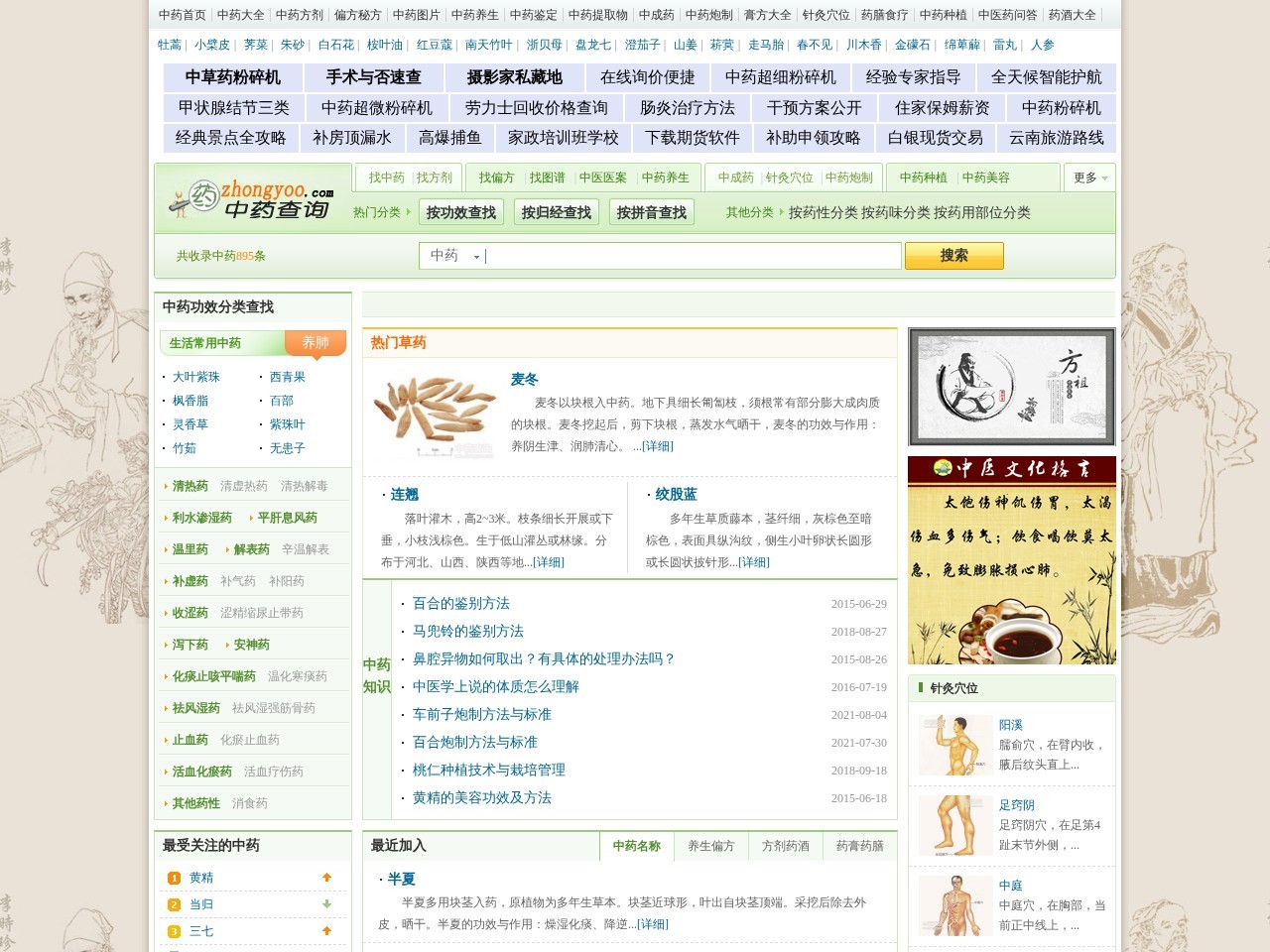Click the orange rank badge 2 beside 当归
The height and width of the screenshot is (952, 1270).
coord(173,904)
